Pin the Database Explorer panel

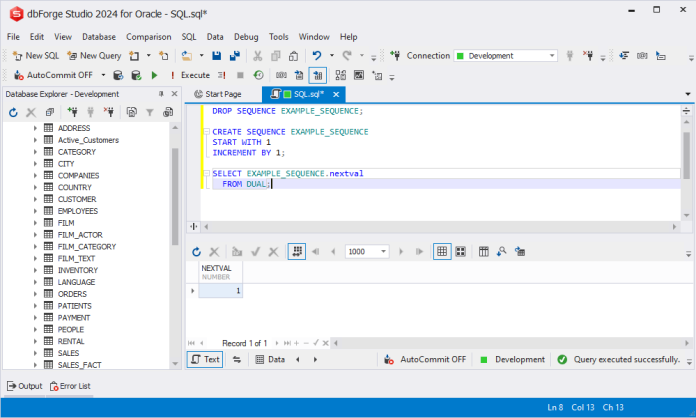(161, 94)
